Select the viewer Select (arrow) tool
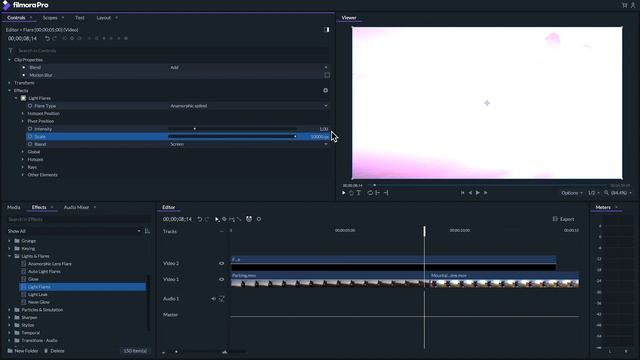640x360 pixels. point(344,193)
